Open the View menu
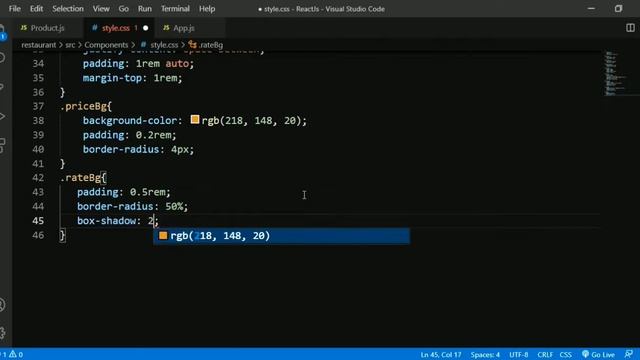This screenshot has height=360, width=640. click(101, 9)
